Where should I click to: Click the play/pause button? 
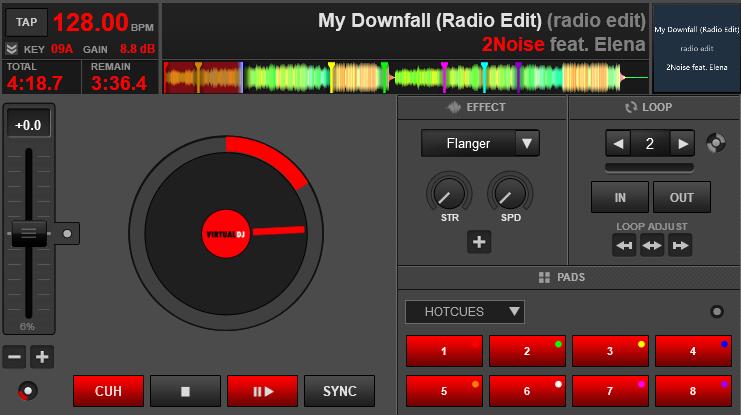pyautogui.click(x=262, y=391)
